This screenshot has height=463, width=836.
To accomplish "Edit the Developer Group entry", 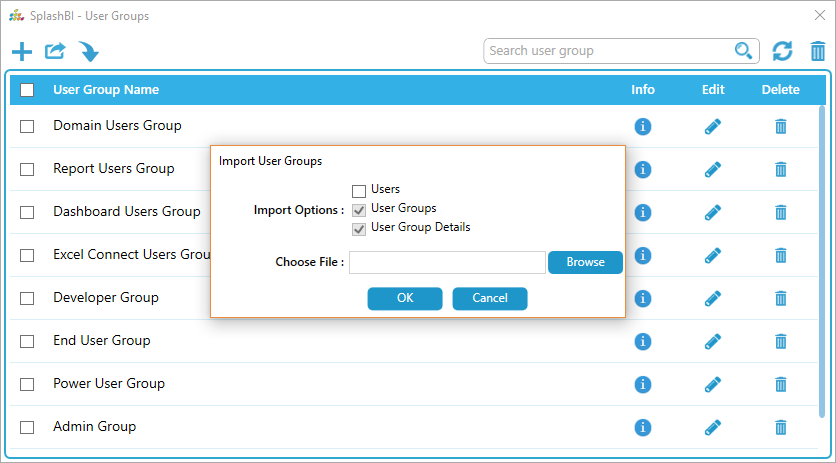I will [x=712, y=298].
